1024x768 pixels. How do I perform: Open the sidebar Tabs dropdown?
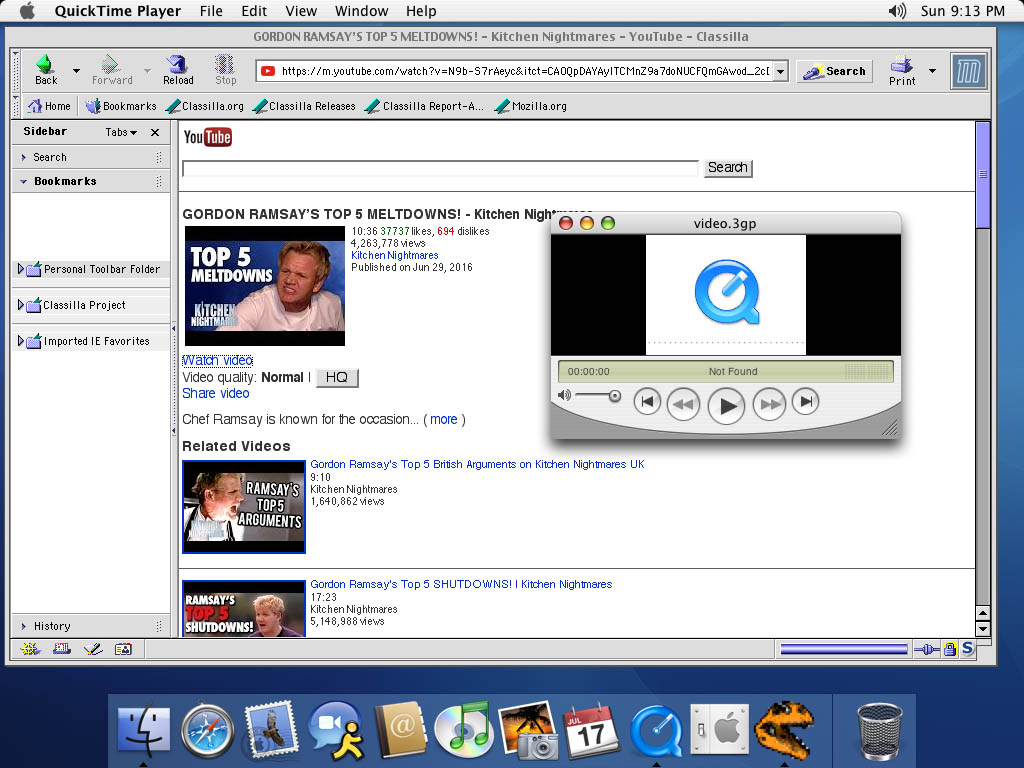click(121, 132)
